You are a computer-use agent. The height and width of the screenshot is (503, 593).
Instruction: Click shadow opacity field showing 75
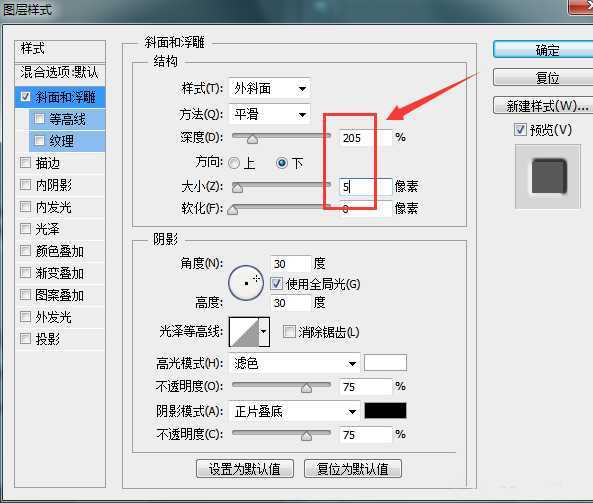[x=365, y=435]
